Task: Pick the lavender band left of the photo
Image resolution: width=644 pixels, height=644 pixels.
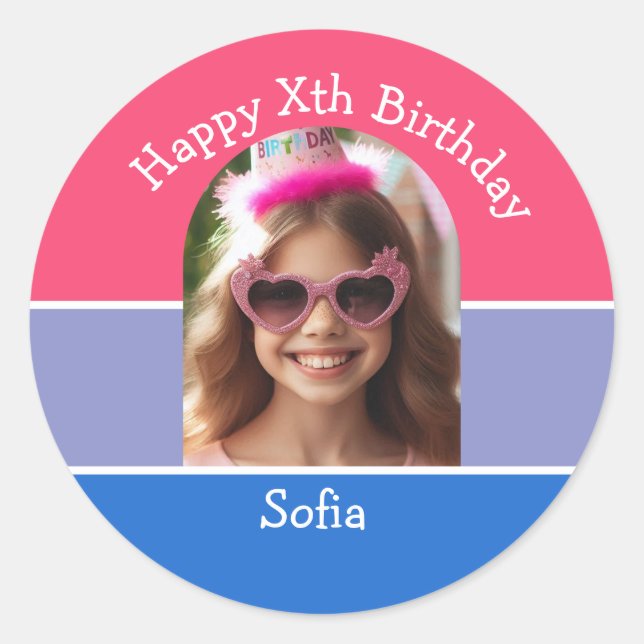Action: 107,387
